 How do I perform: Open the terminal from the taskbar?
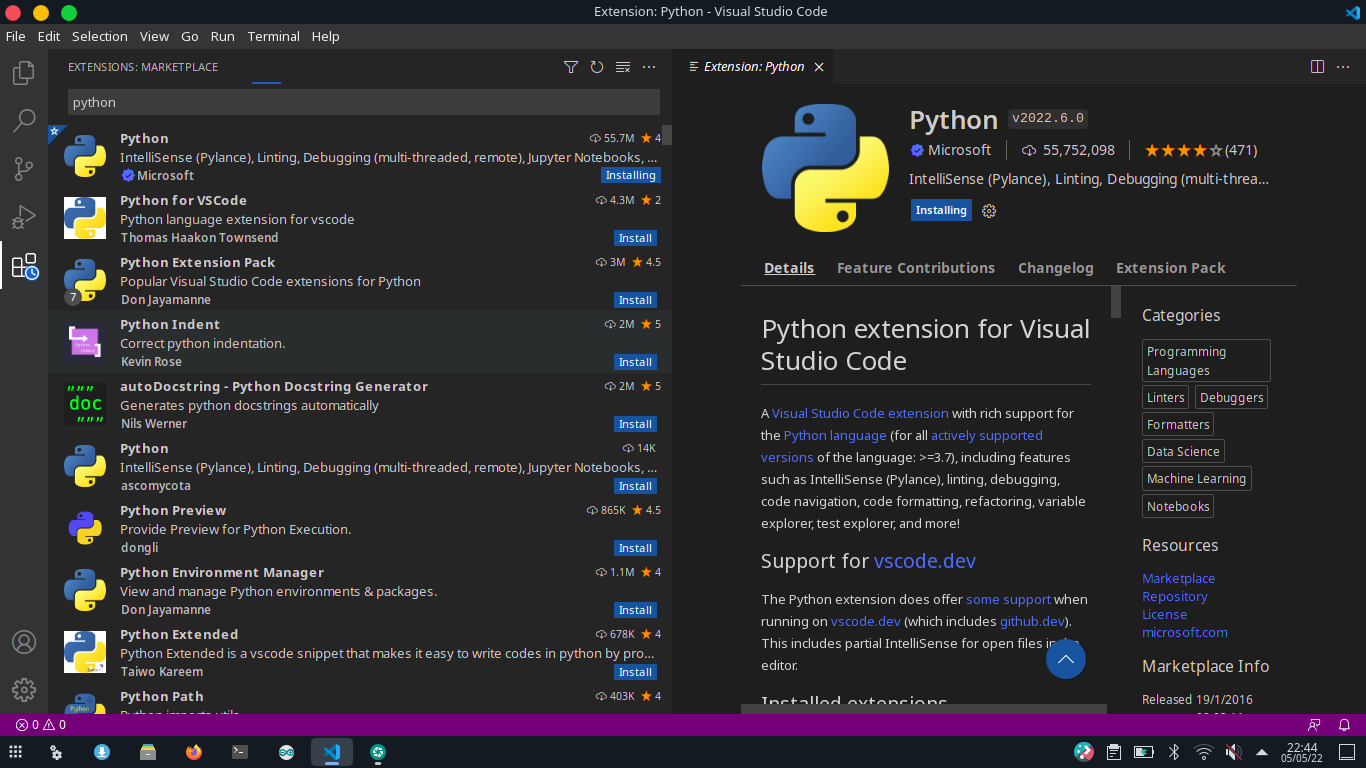point(240,752)
